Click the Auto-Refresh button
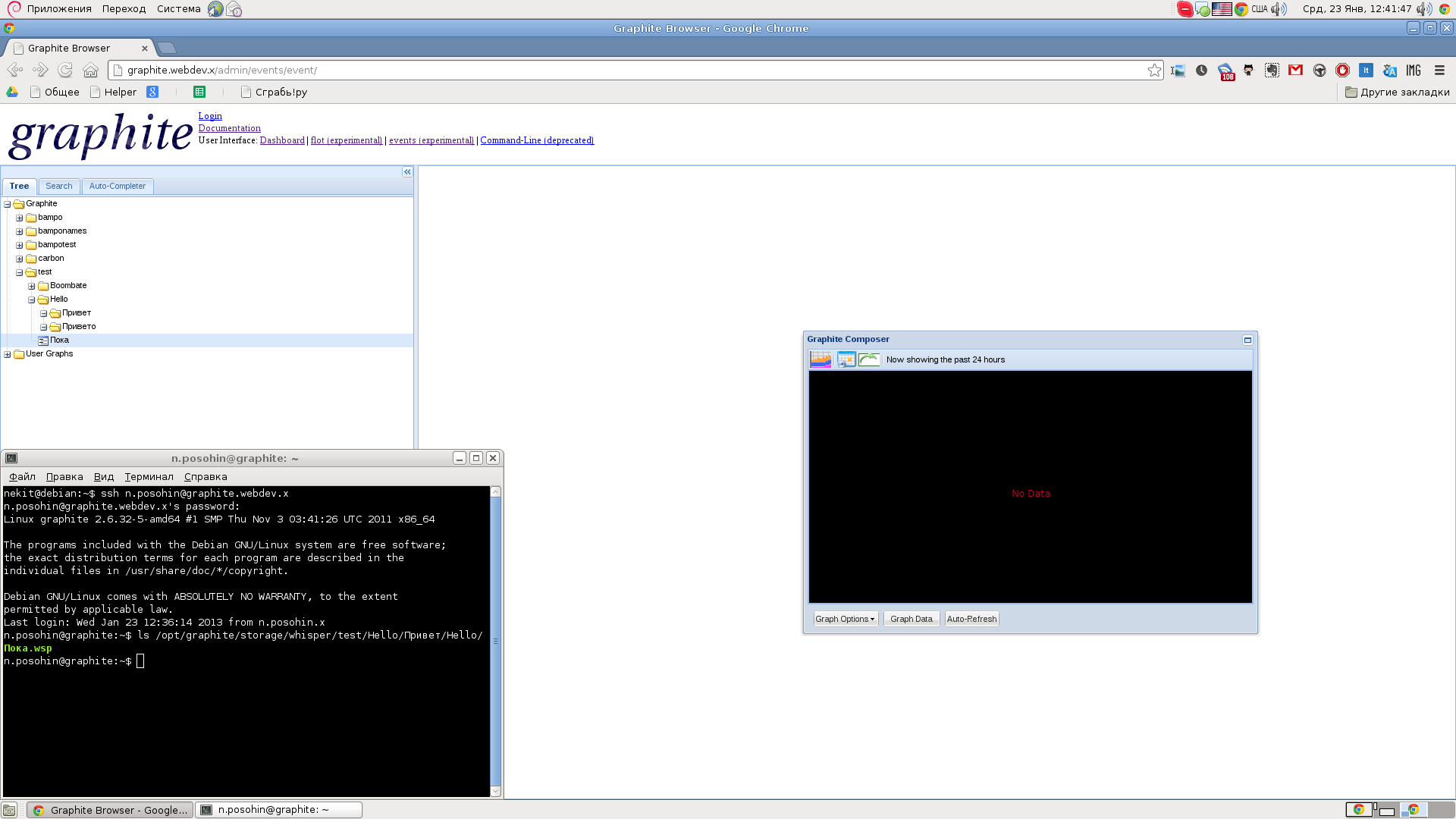 point(971,619)
